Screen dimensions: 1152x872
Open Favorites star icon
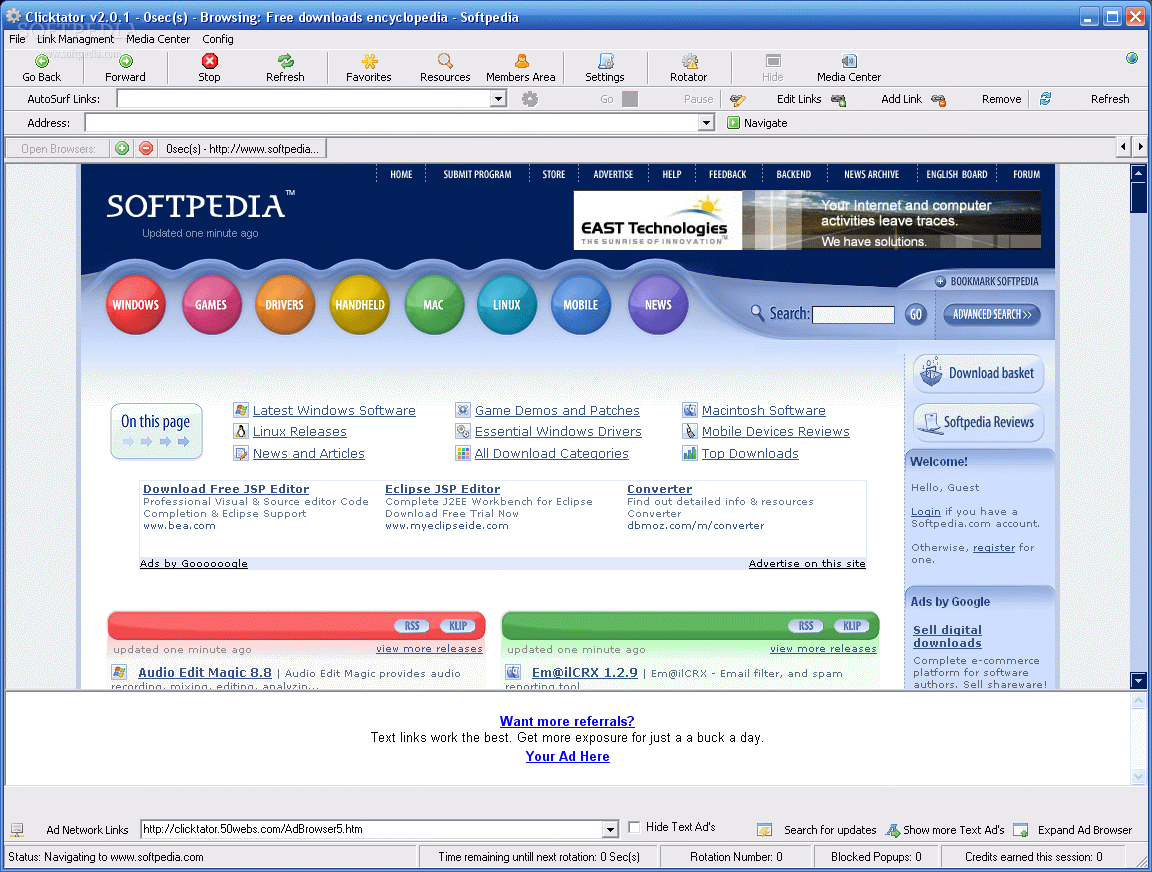point(370,61)
